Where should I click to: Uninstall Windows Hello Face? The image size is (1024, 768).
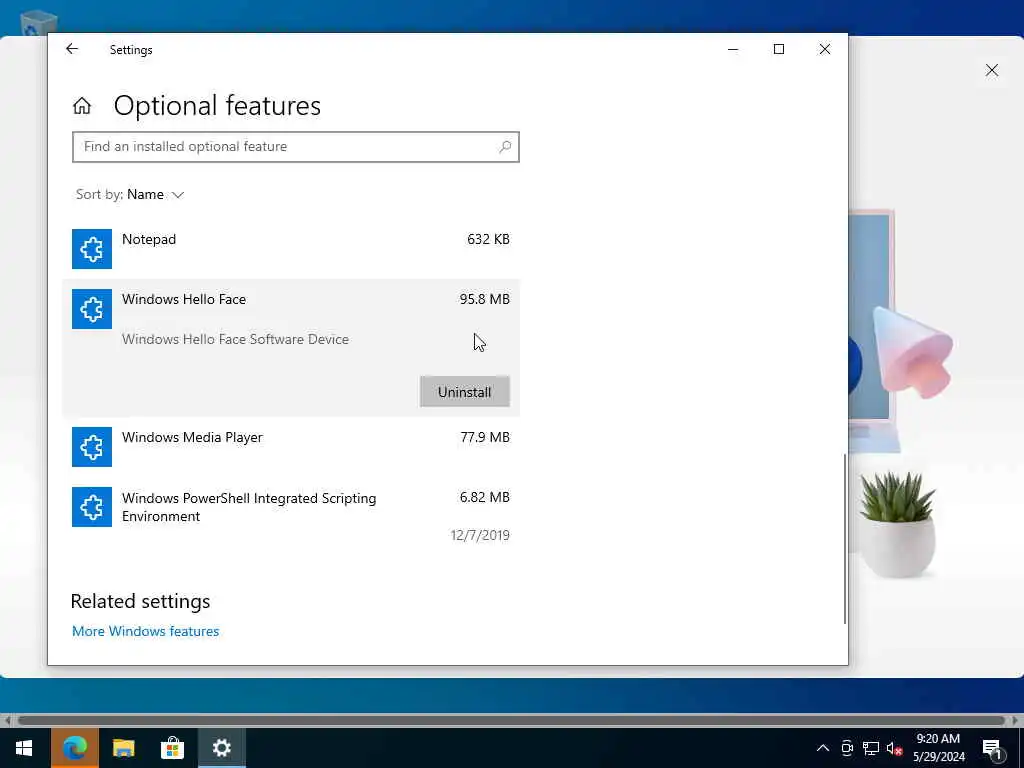pyautogui.click(x=464, y=392)
